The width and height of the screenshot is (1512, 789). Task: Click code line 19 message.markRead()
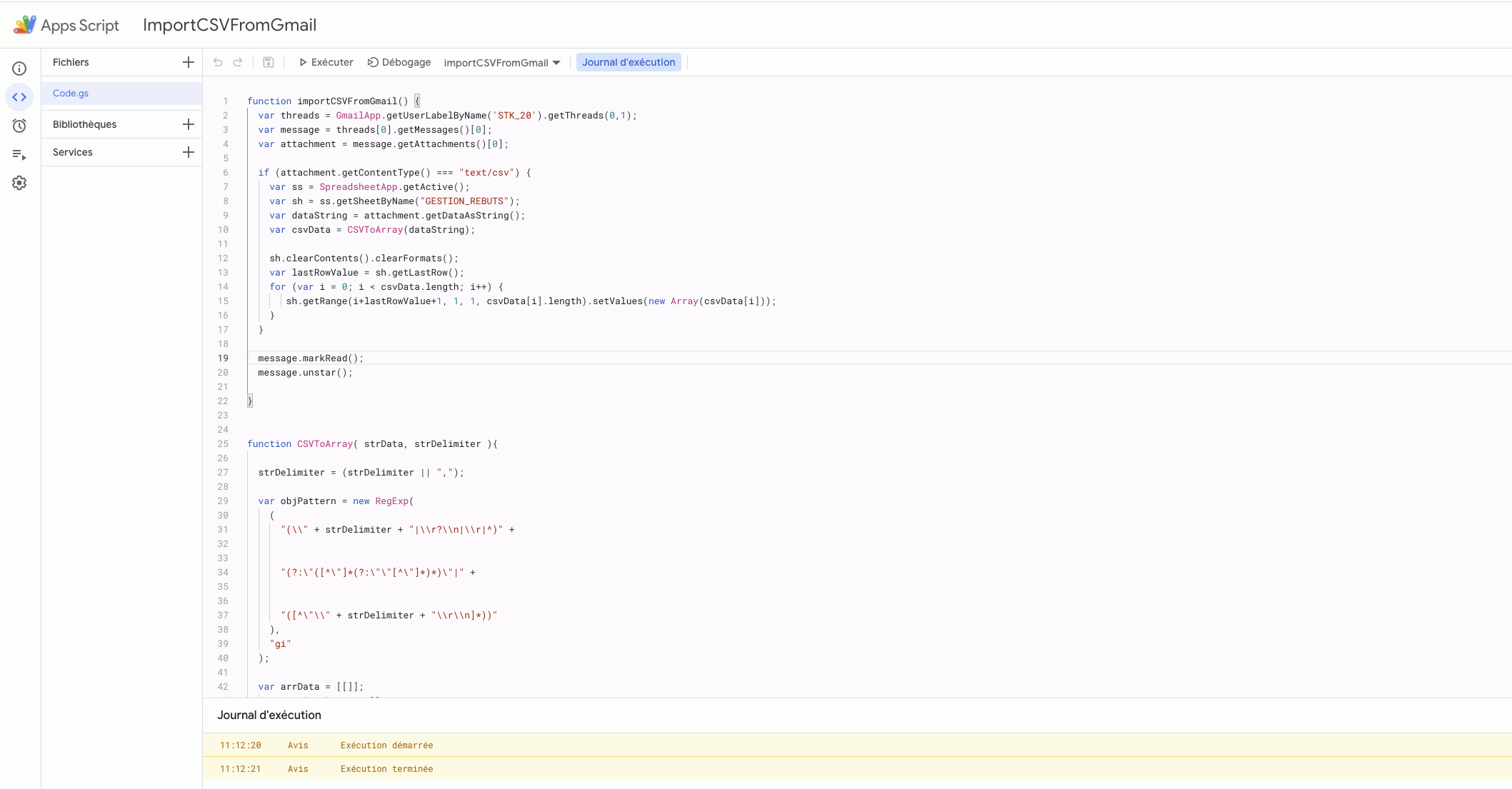311,358
